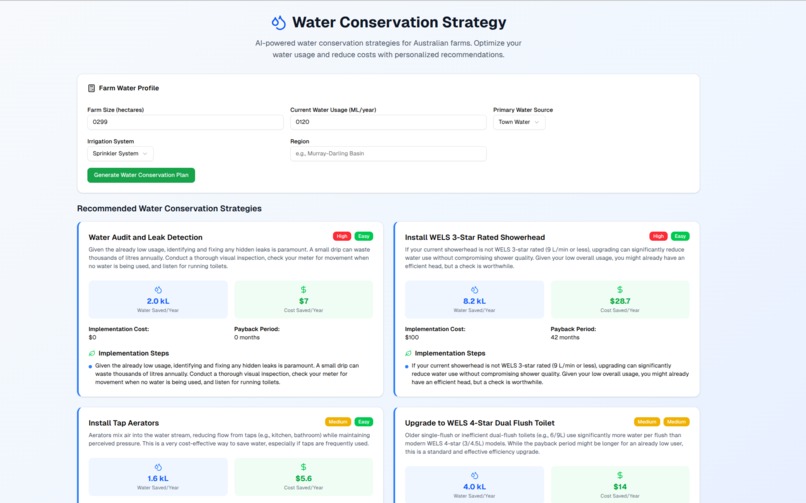806x503 pixels.
Task: Click Easy badge on Showerhead card
Action: coord(680,237)
